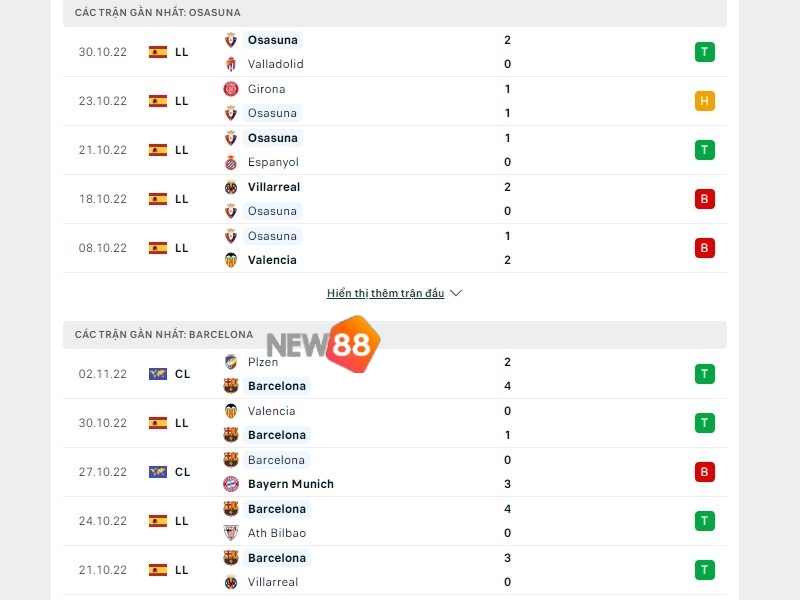Image resolution: width=800 pixels, height=600 pixels.
Task: Click the green result indicator for Barcelona vs Ath Bilbao
Action: click(705, 520)
